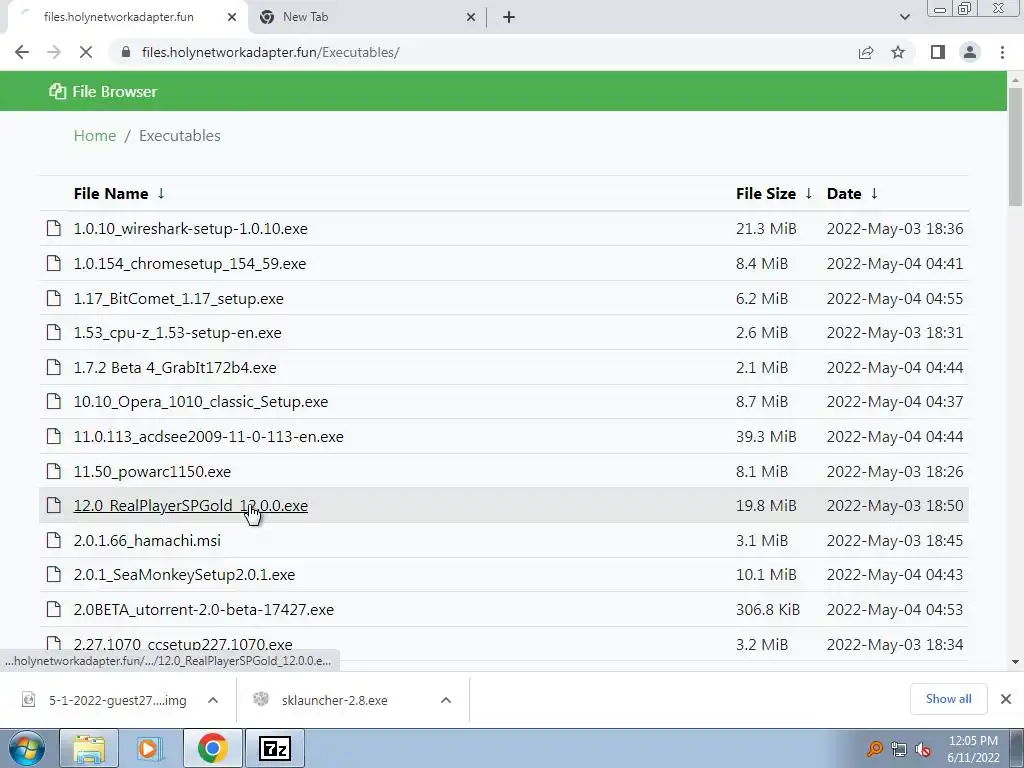
Task: Open Chrome's three-dot menu
Action: point(1002,52)
